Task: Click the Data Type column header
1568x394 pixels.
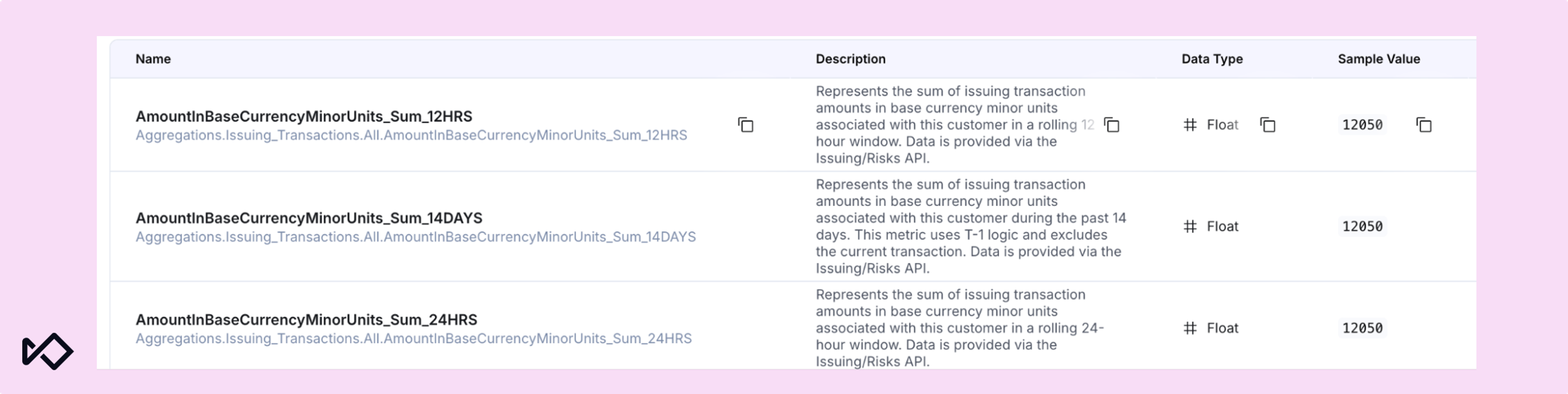Action: (x=1212, y=59)
